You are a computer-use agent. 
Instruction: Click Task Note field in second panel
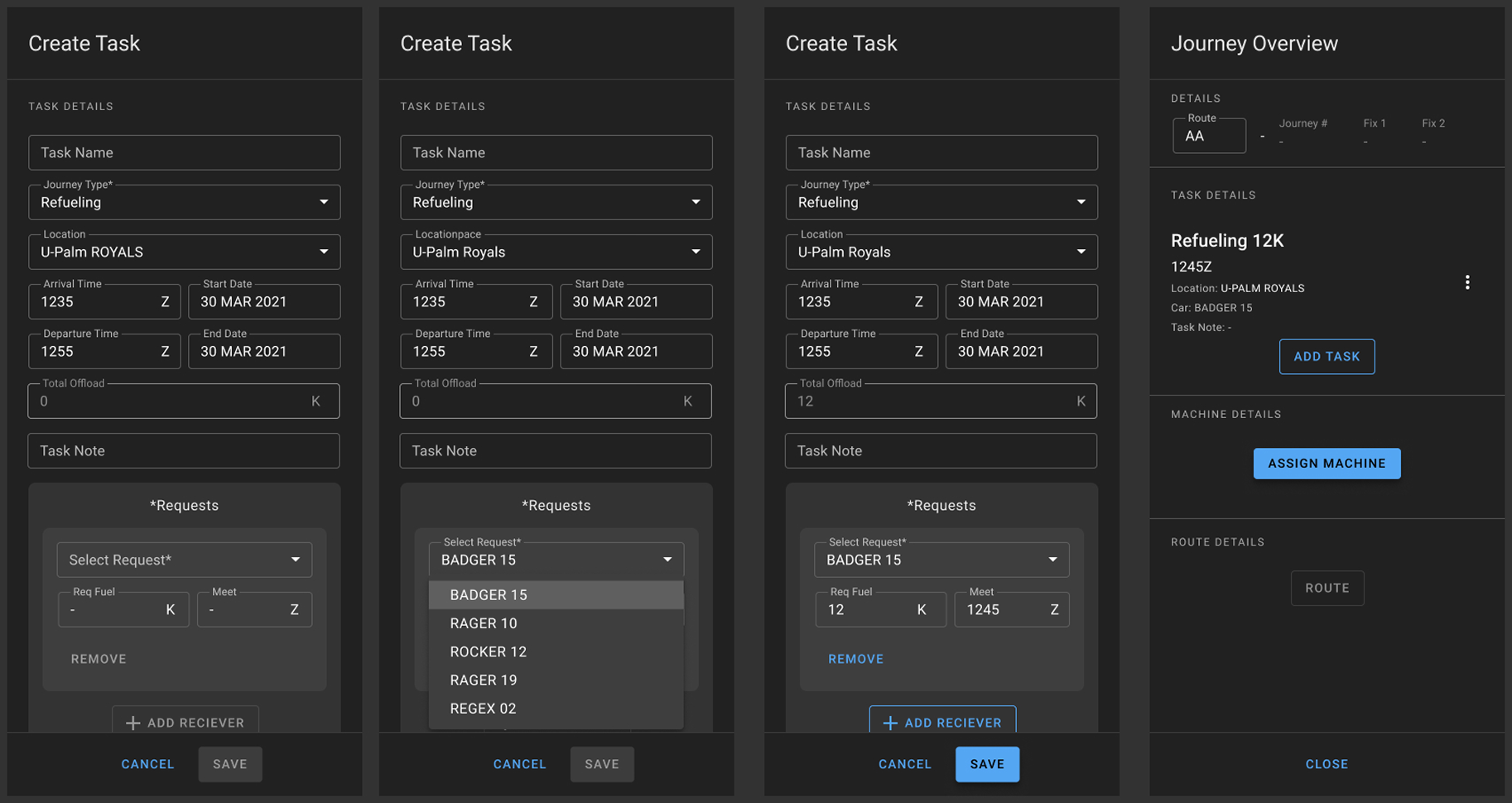click(x=556, y=450)
